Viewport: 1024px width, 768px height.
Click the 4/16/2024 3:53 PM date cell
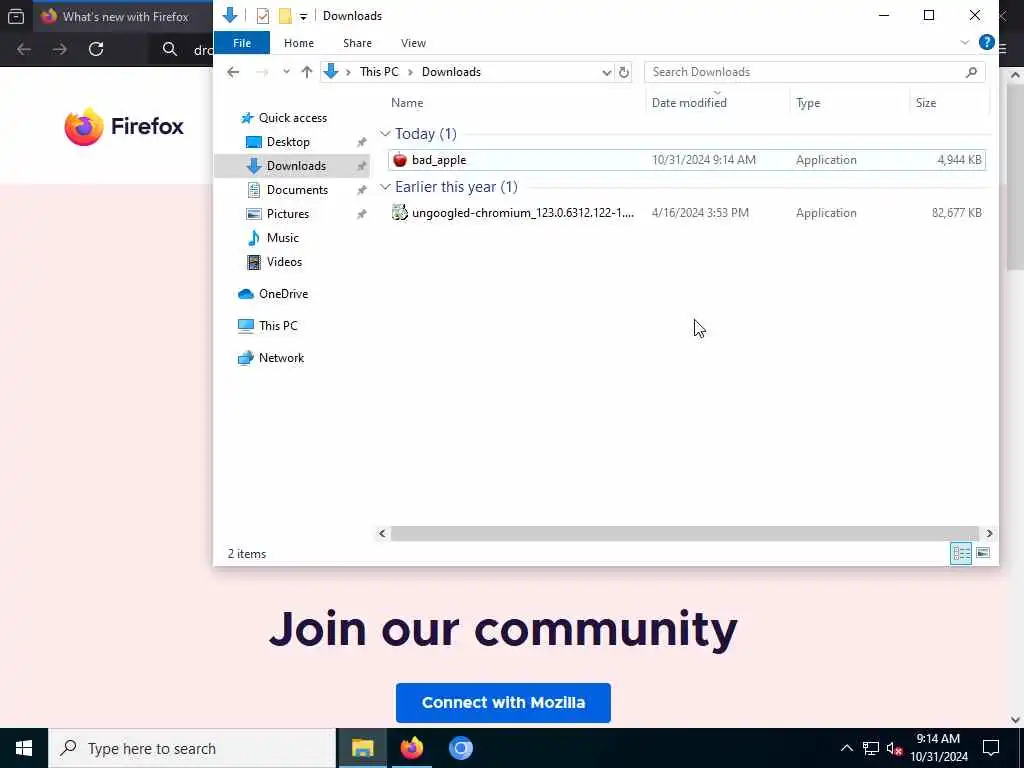pos(700,213)
